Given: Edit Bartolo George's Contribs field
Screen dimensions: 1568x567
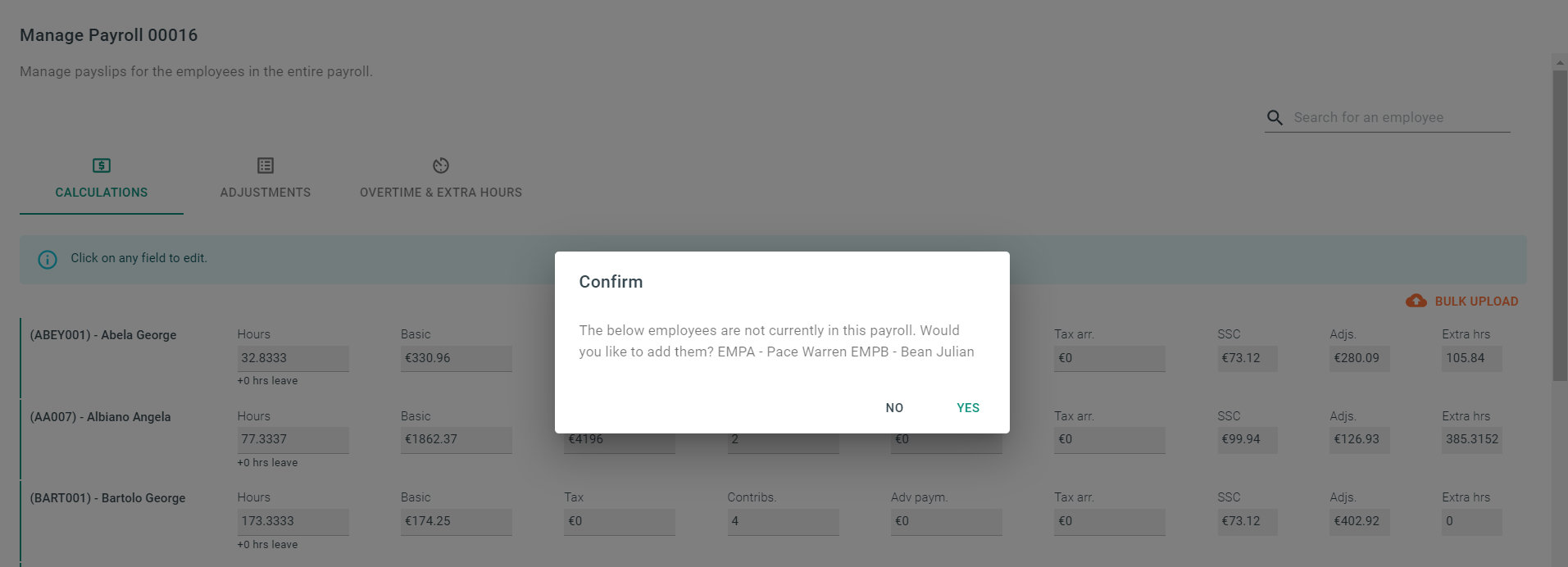Looking at the screenshot, I should pyautogui.click(x=783, y=521).
